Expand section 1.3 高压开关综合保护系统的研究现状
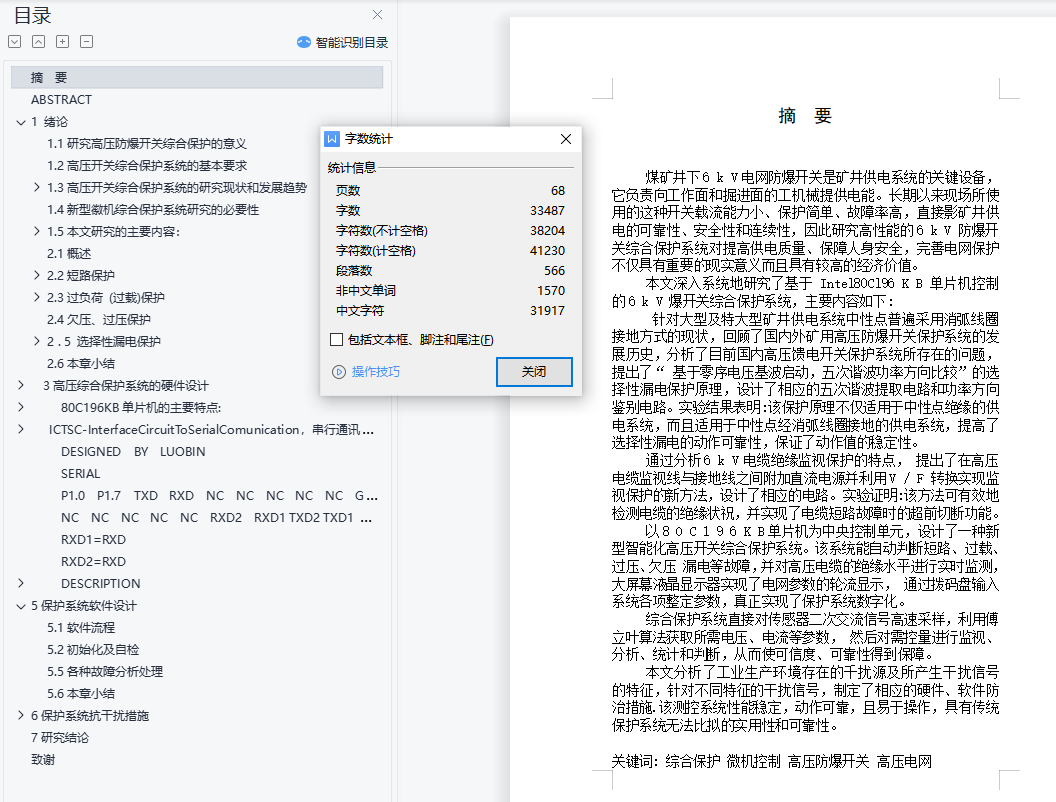Screen dimensions: 1056x802 pos(37,187)
